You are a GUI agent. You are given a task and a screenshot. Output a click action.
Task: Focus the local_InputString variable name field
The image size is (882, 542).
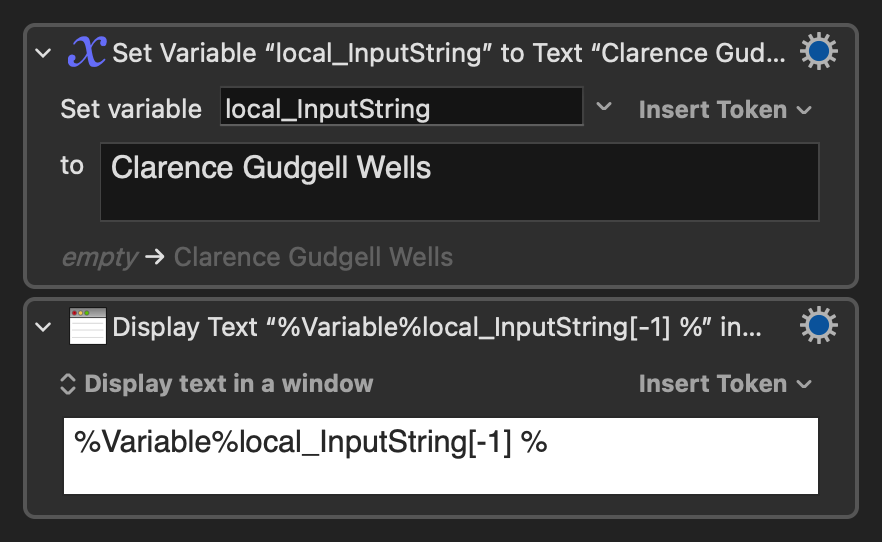coord(402,106)
